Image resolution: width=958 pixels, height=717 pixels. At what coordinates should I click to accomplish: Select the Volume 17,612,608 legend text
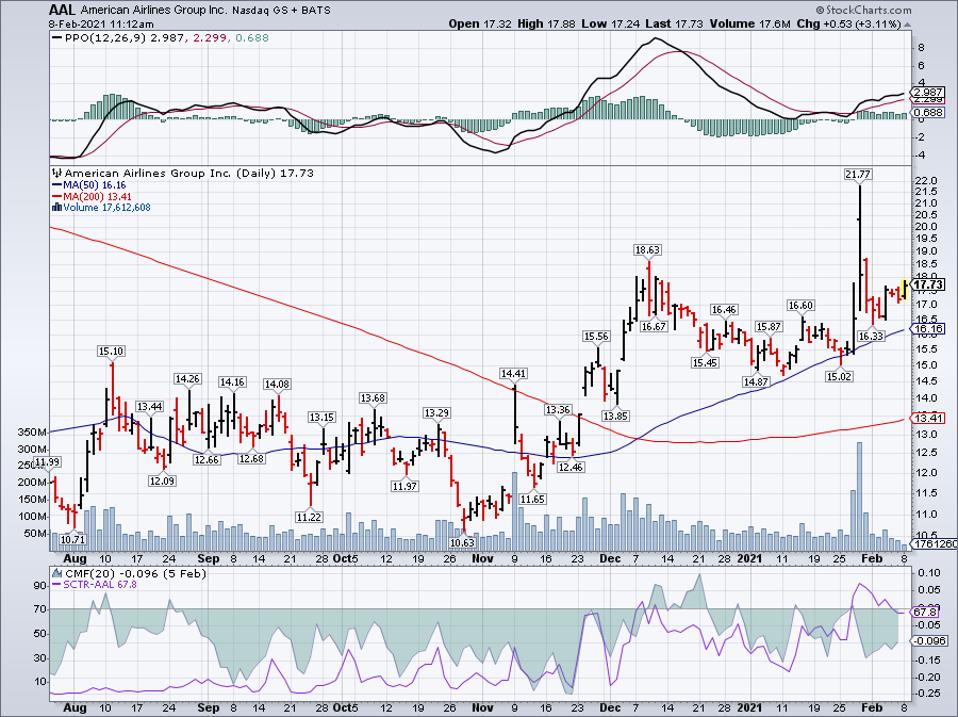[x=107, y=208]
